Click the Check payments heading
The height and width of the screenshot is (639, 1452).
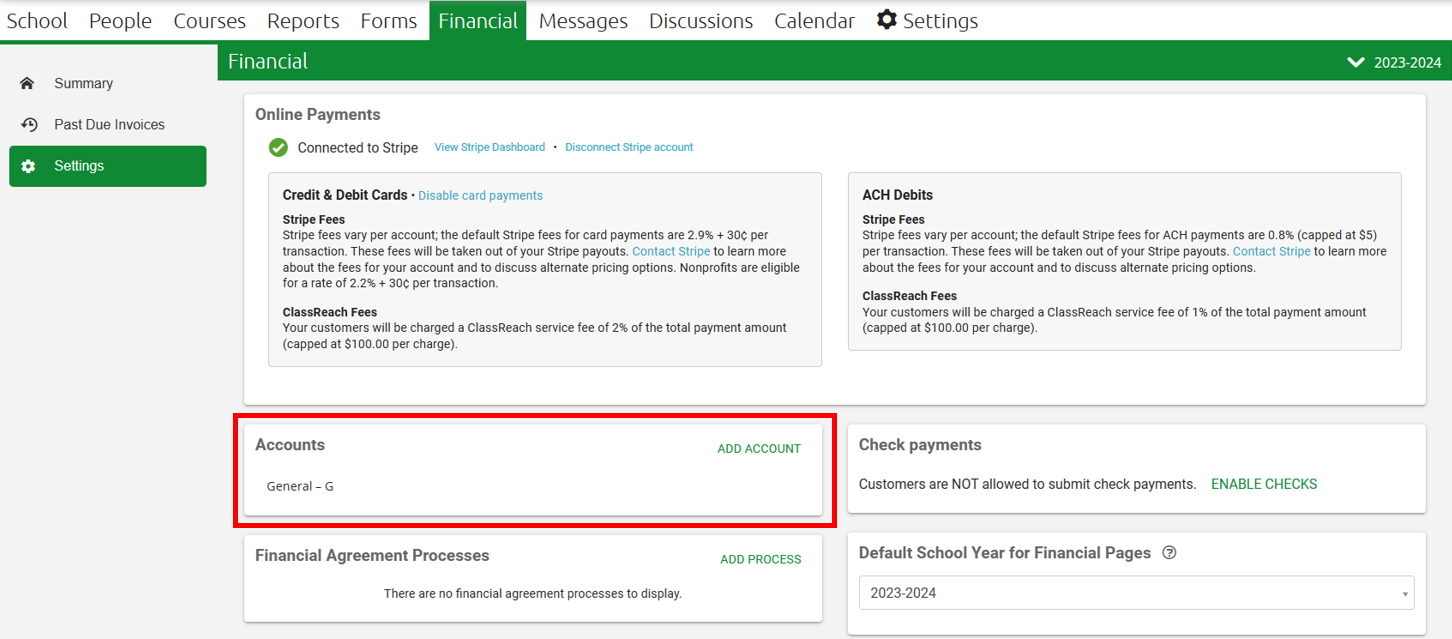[920, 445]
